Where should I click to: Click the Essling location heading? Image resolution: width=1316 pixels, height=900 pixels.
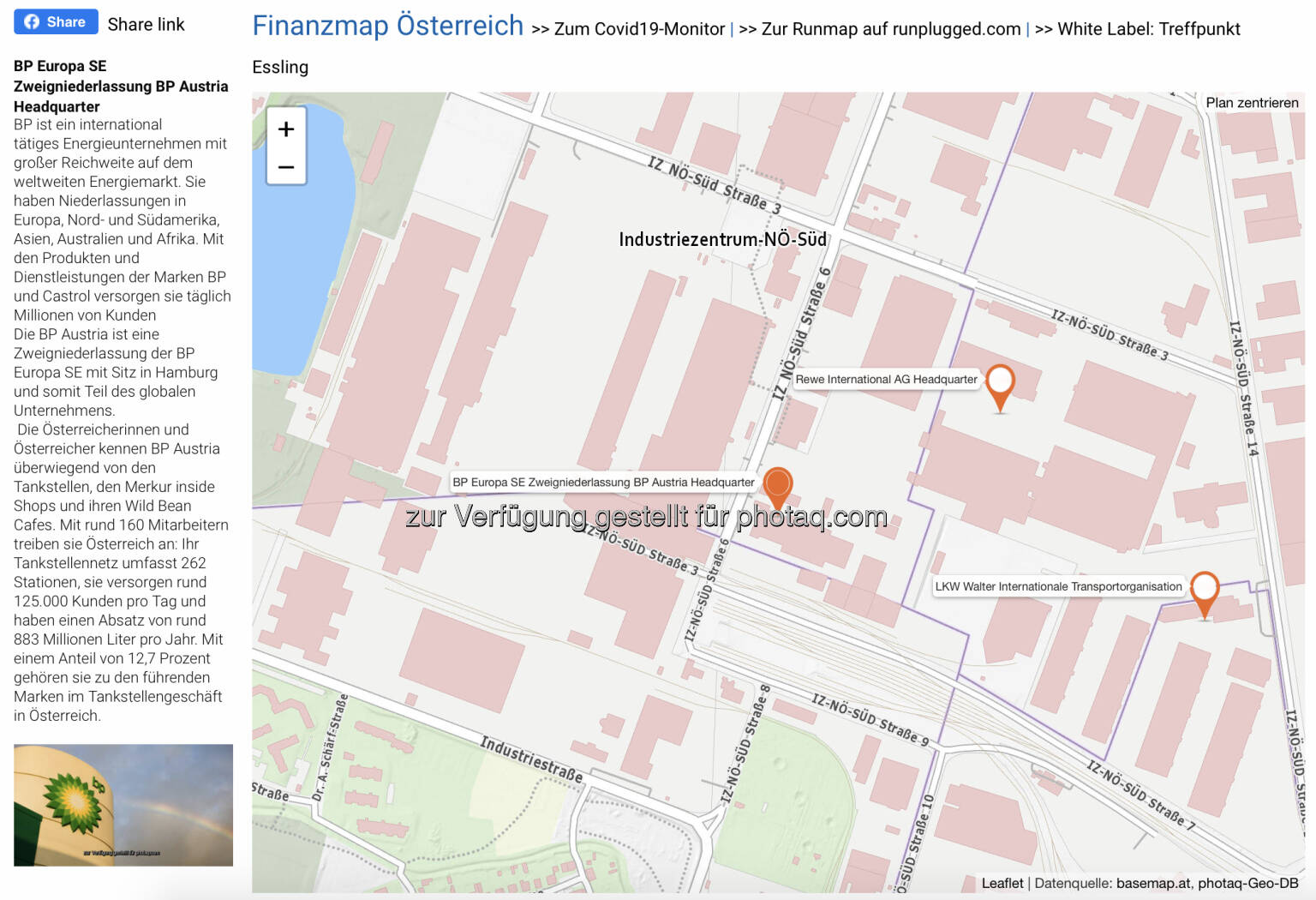coord(280,67)
